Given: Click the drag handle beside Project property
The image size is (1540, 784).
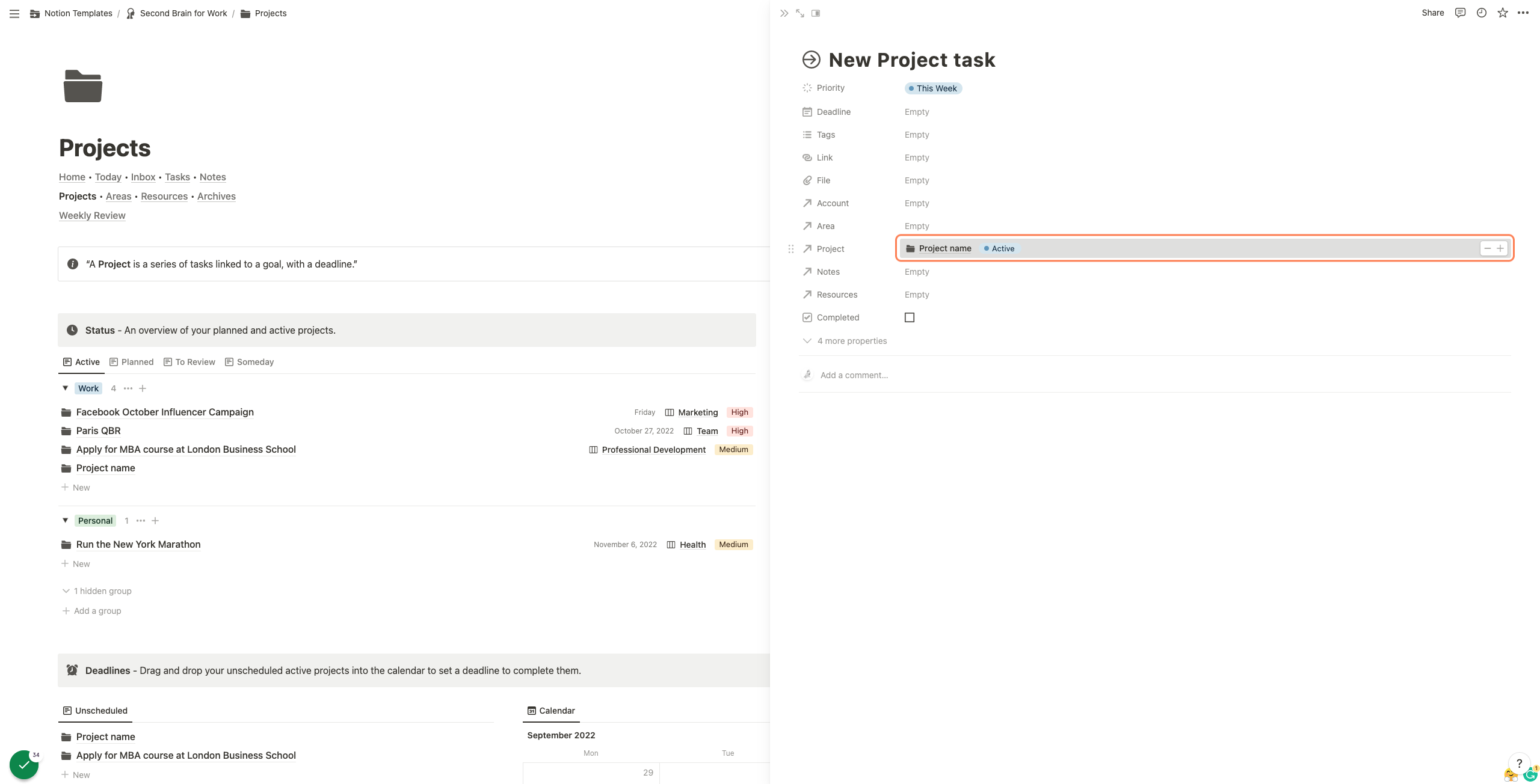Looking at the screenshot, I should click(791, 249).
